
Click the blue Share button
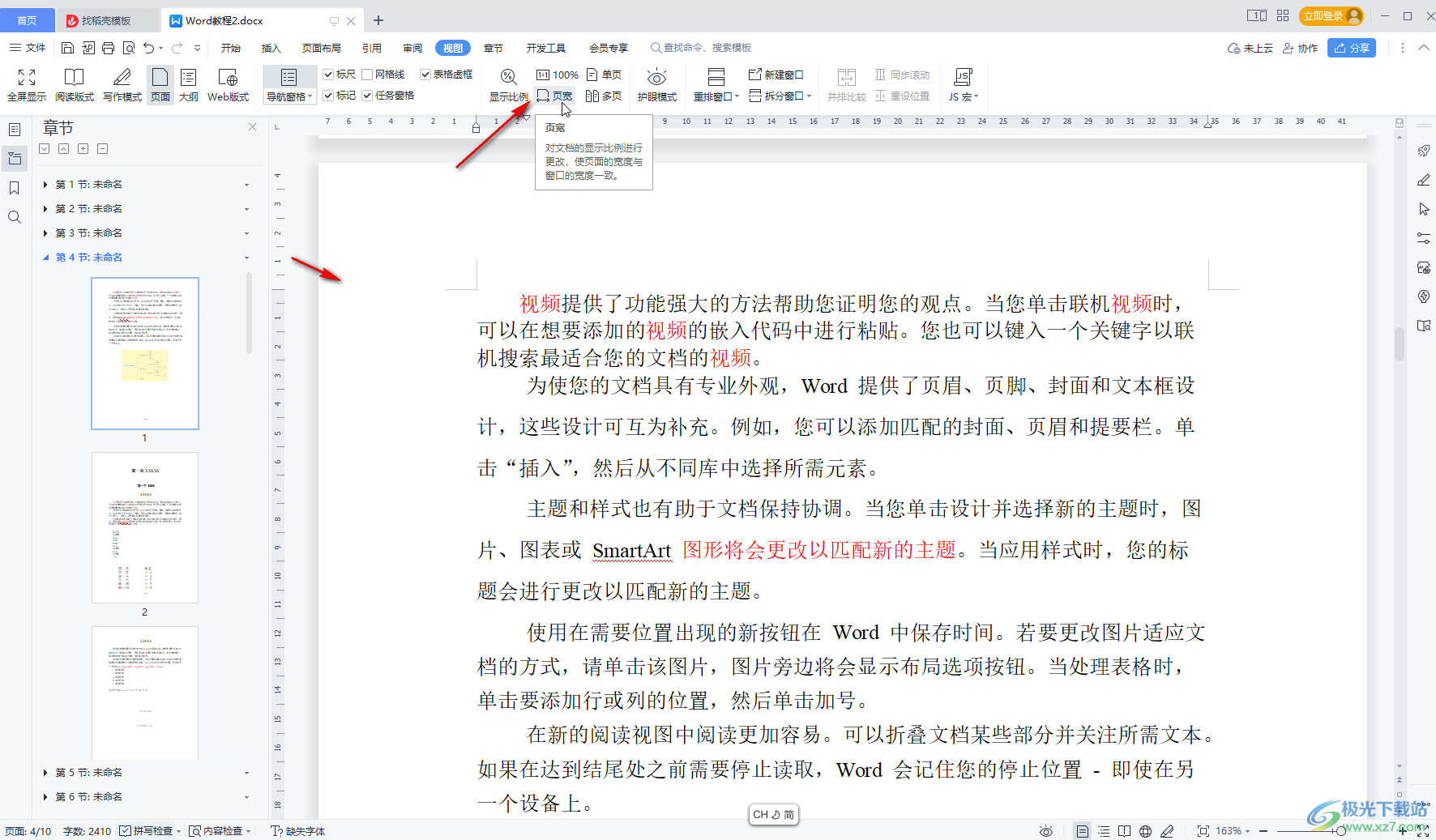tap(1352, 48)
